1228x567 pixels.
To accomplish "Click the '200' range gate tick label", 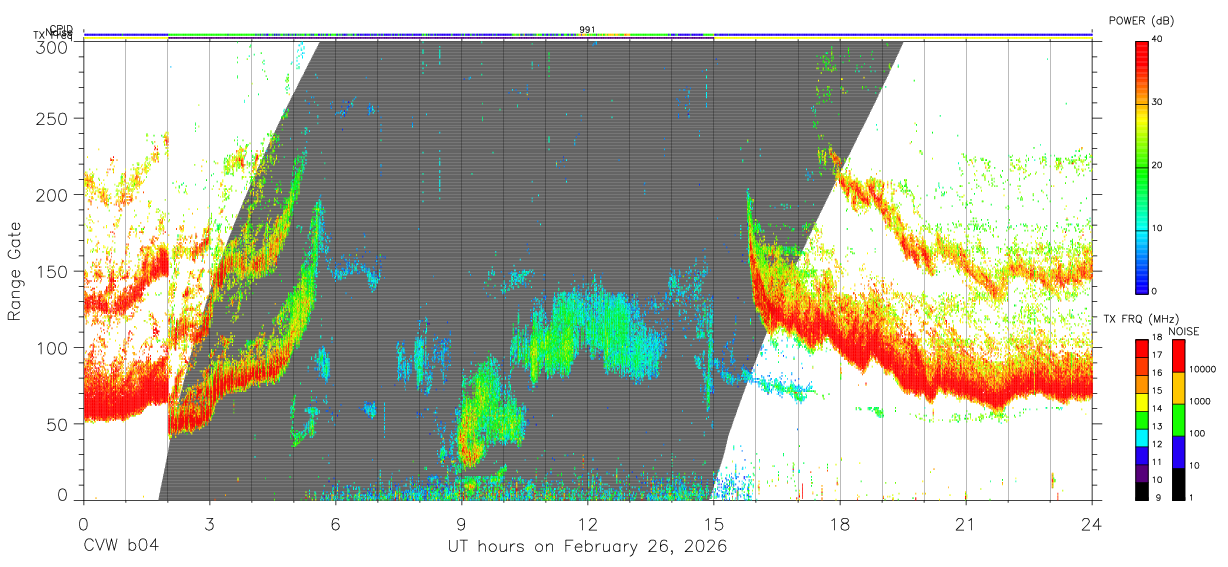I will 53,195.
